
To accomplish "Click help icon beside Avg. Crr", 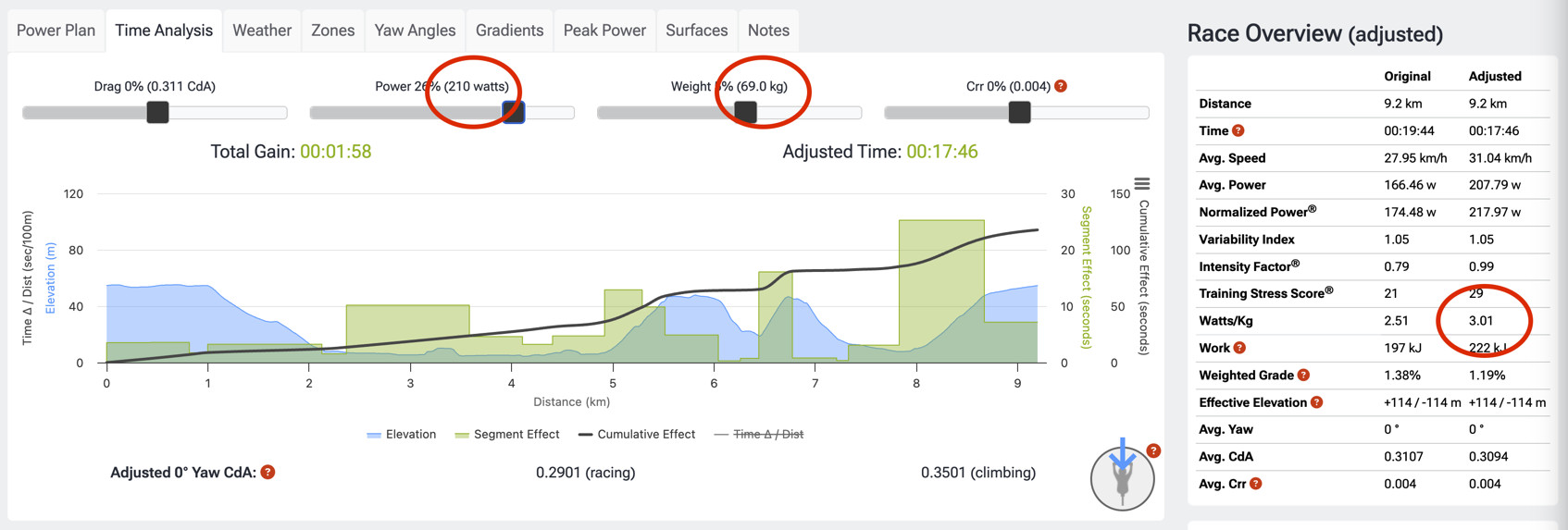I will pyautogui.click(x=1255, y=484).
